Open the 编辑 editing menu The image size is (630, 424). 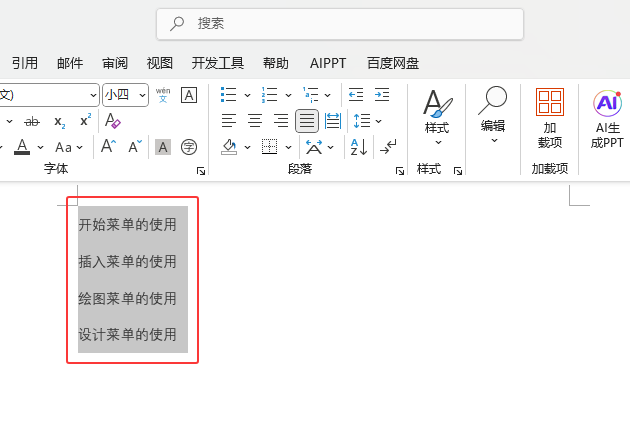[x=493, y=116]
